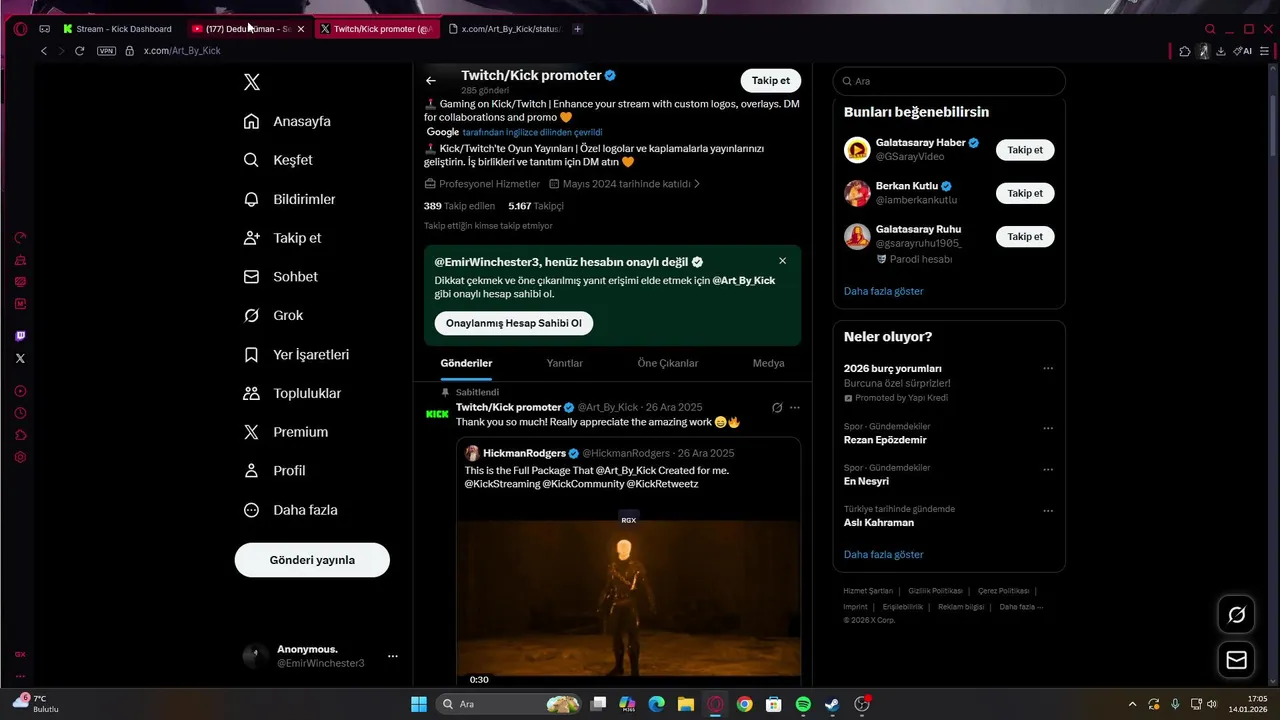The width and height of the screenshot is (1280, 720).
Task: Follow Twitch/Kick promoter with Takip et
Action: pyautogui.click(x=771, y=81)
